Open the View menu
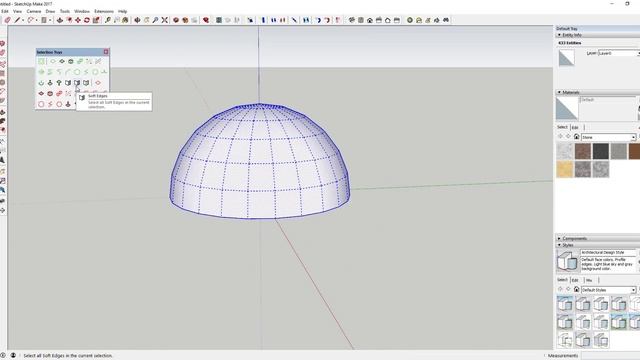The width and height of the screenshot is (640, 360). [18, 11]
